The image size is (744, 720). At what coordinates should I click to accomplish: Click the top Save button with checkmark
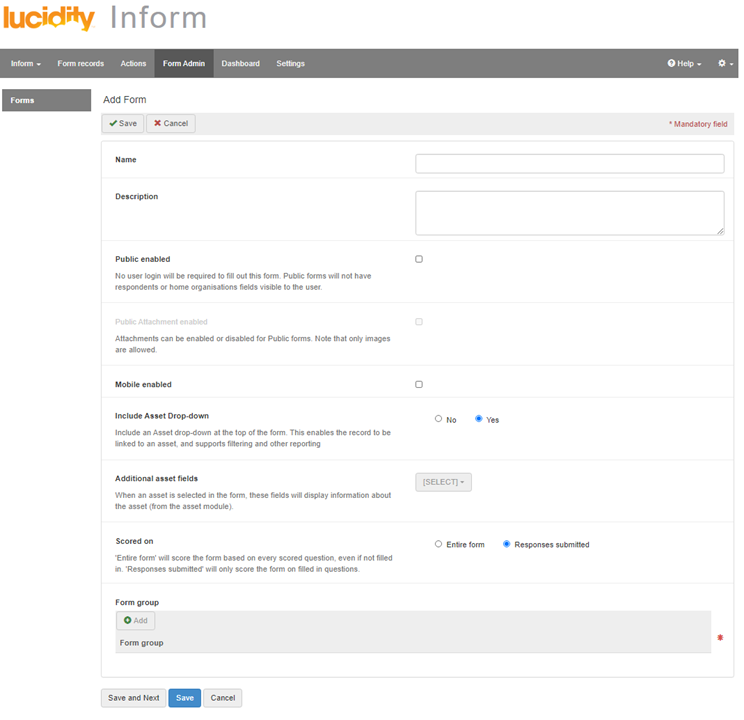point(123,123)
